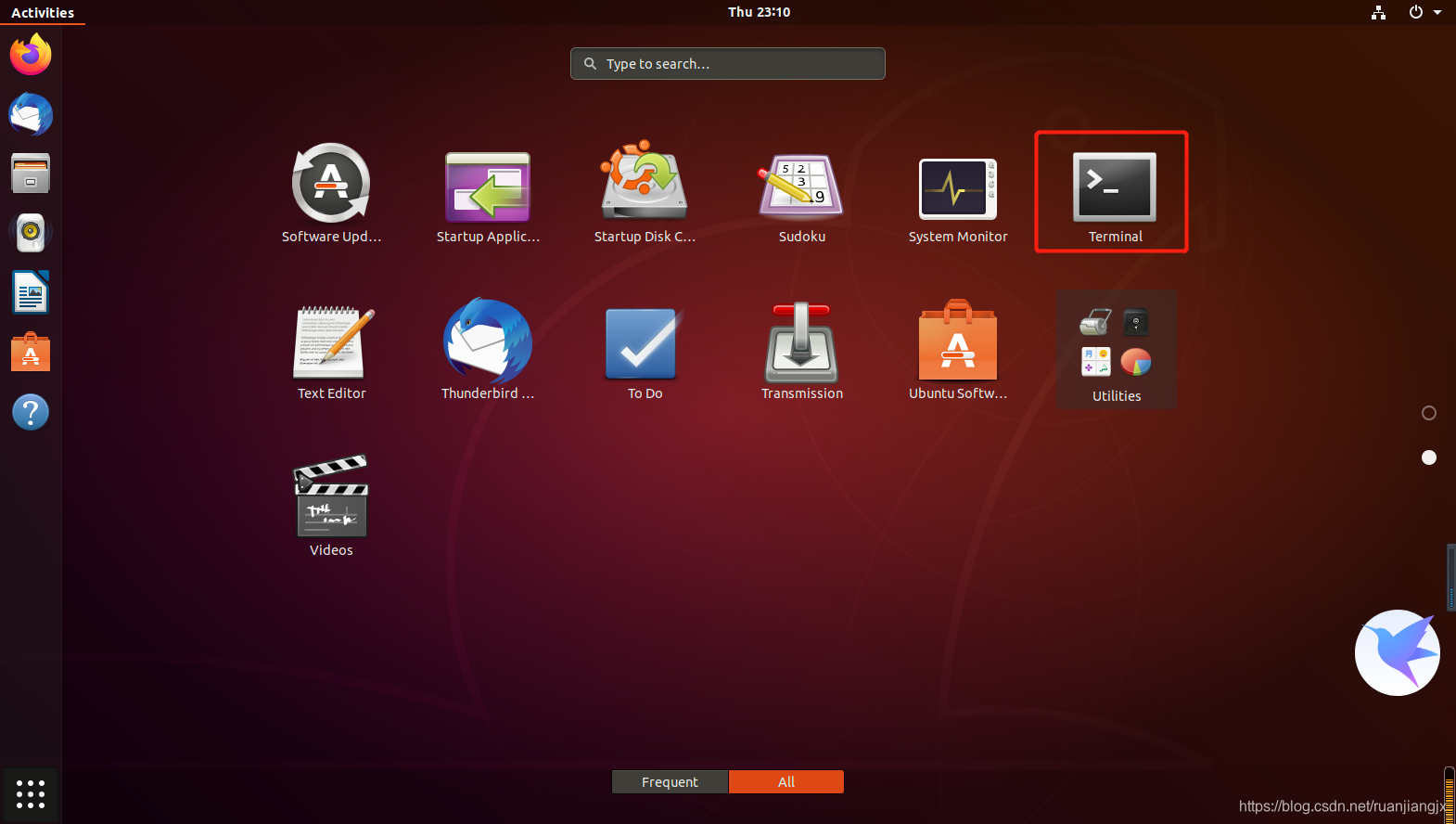
Task: Launch Thunderbird Mail from the app grid
Action: click(x=488, y=350)
